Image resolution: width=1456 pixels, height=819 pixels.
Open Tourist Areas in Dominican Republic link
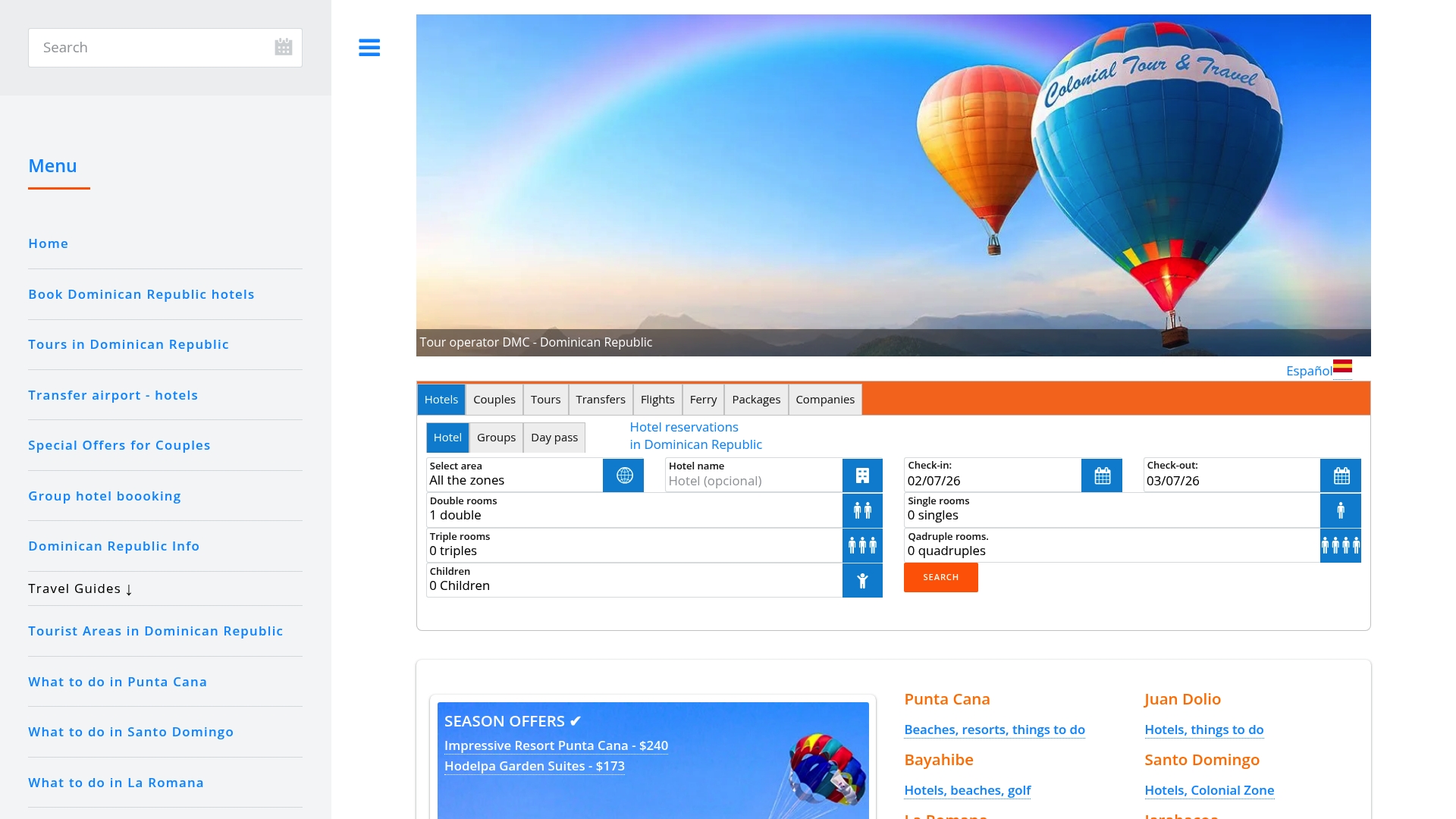155,631
